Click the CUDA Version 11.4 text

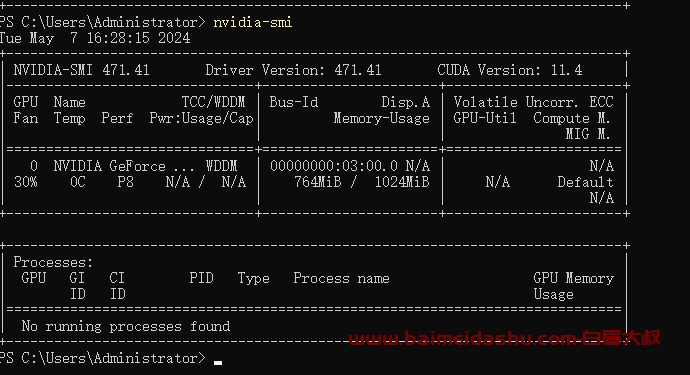tap(510, 70)
